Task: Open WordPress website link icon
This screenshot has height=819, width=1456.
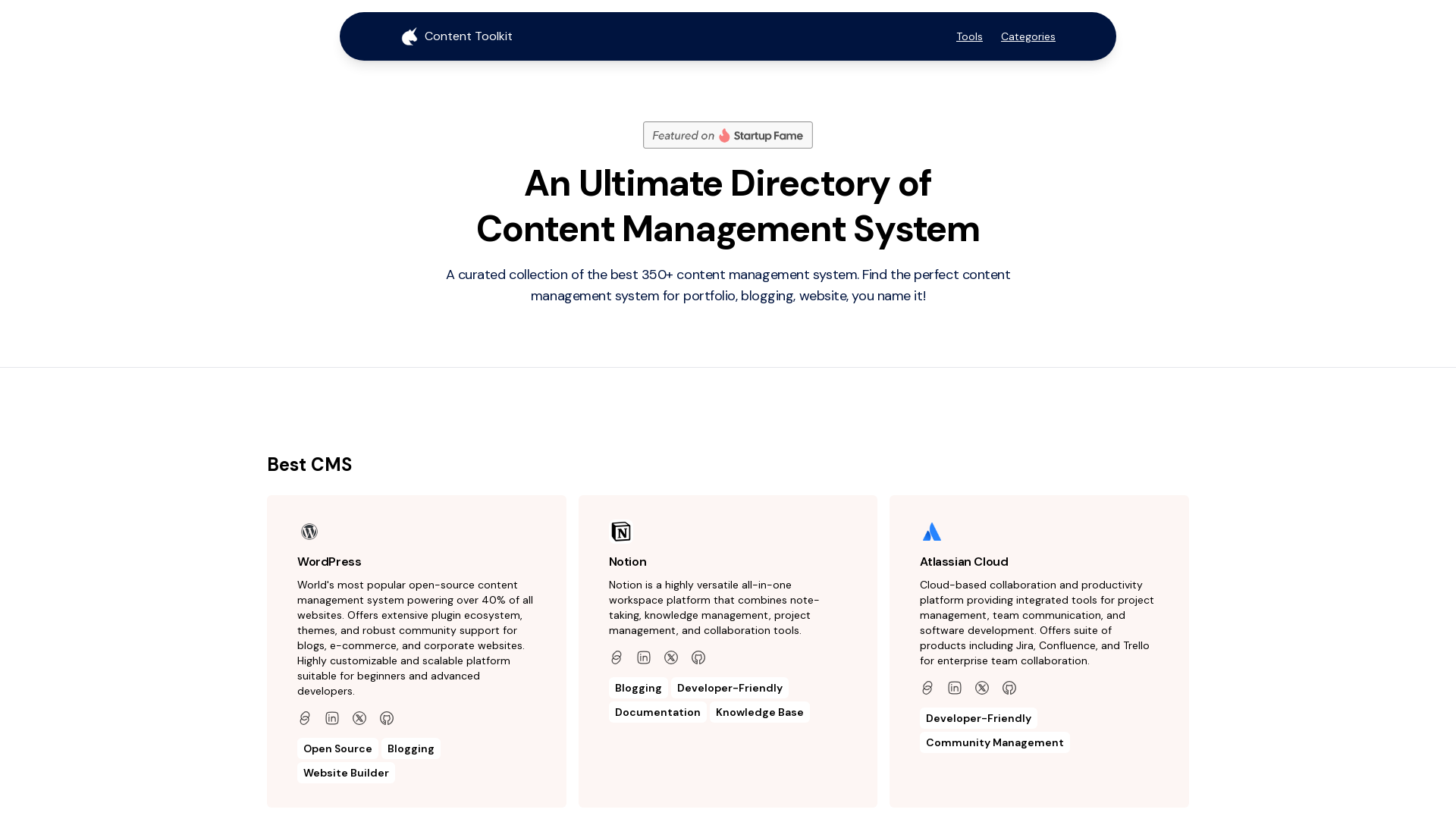Action: pyautogui.click(x=305, y=718)
